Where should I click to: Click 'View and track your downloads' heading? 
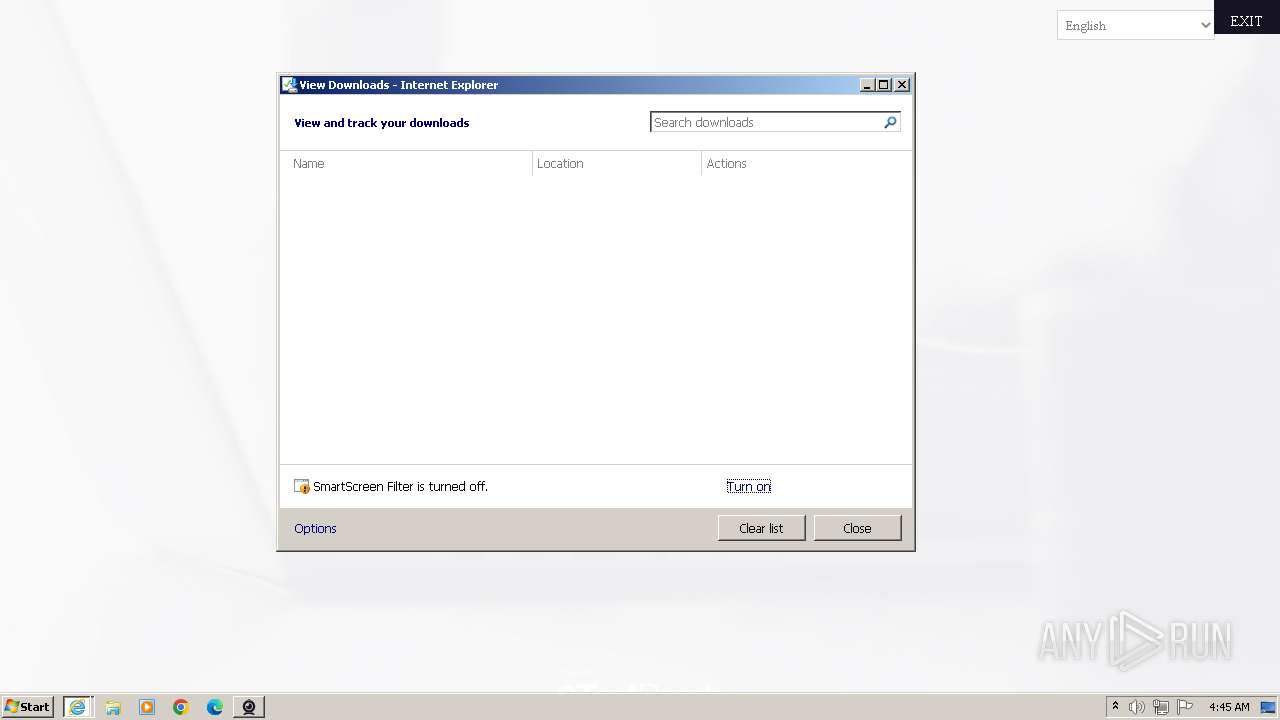(381, 123)
